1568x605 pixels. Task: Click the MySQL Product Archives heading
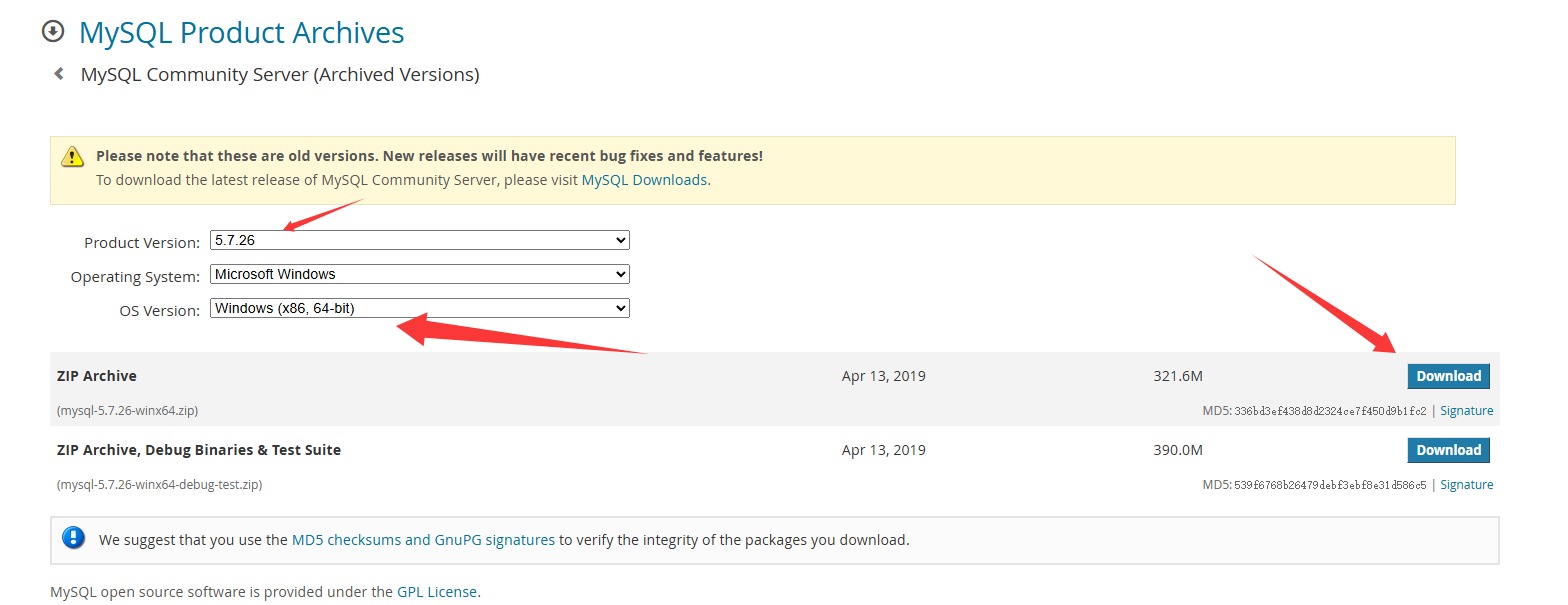[242, 32]
